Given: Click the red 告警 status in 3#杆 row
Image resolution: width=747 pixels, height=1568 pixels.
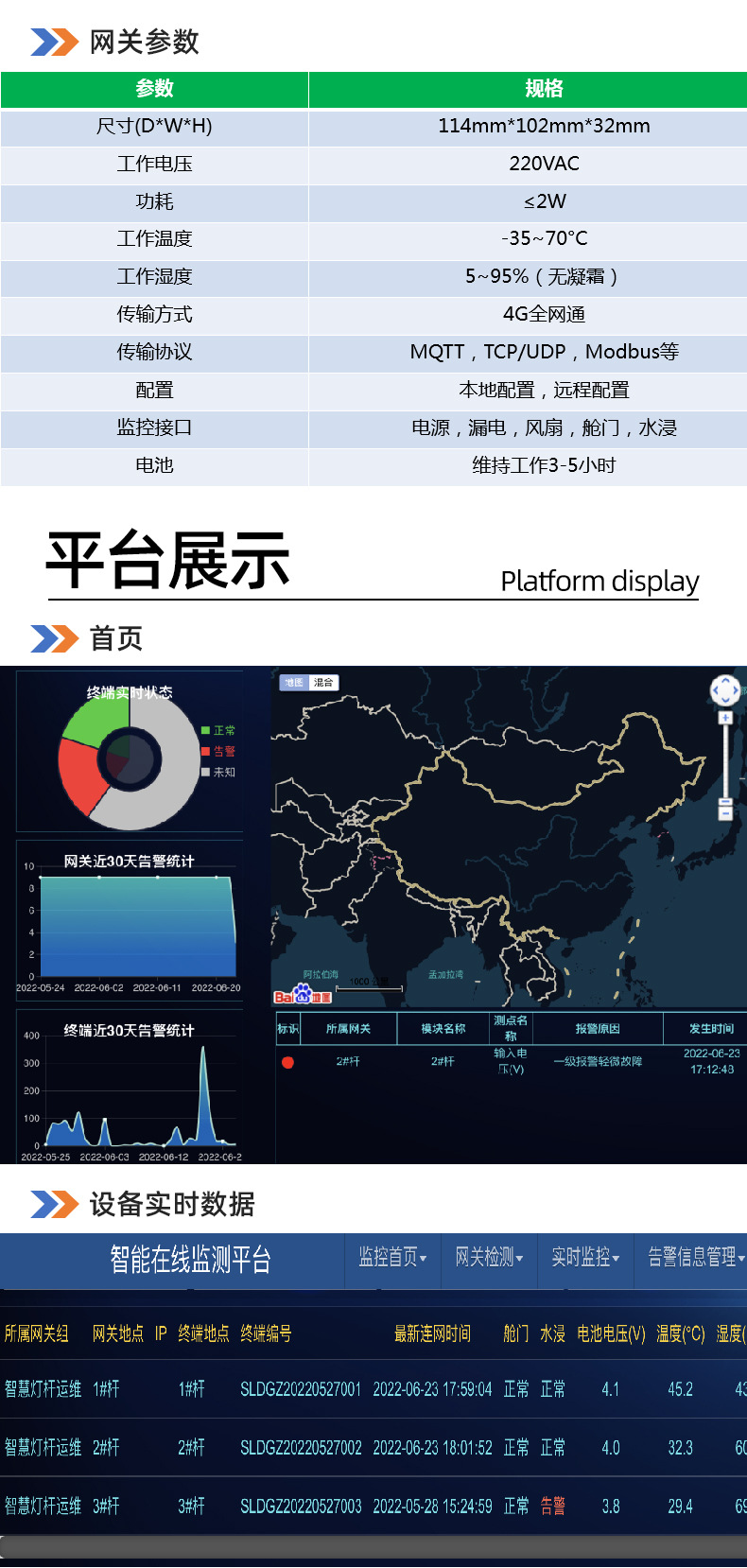Looking at the screenshot, I should point(552,1507).
